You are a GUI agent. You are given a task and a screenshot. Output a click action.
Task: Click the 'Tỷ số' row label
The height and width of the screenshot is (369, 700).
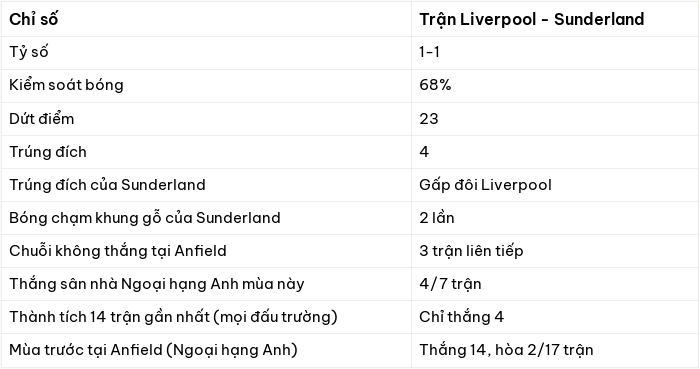[x=29, y=52]
